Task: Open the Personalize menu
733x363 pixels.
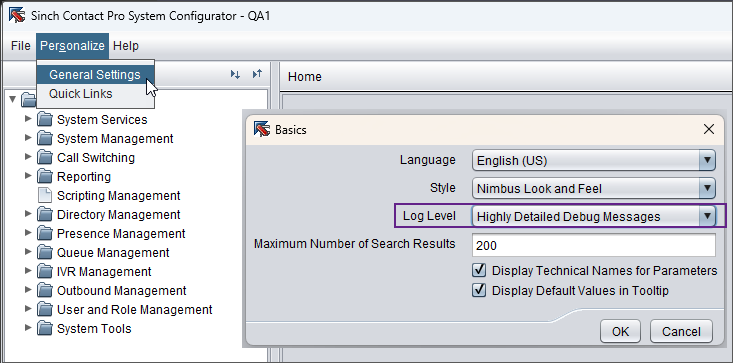Action: coord(72,46)
